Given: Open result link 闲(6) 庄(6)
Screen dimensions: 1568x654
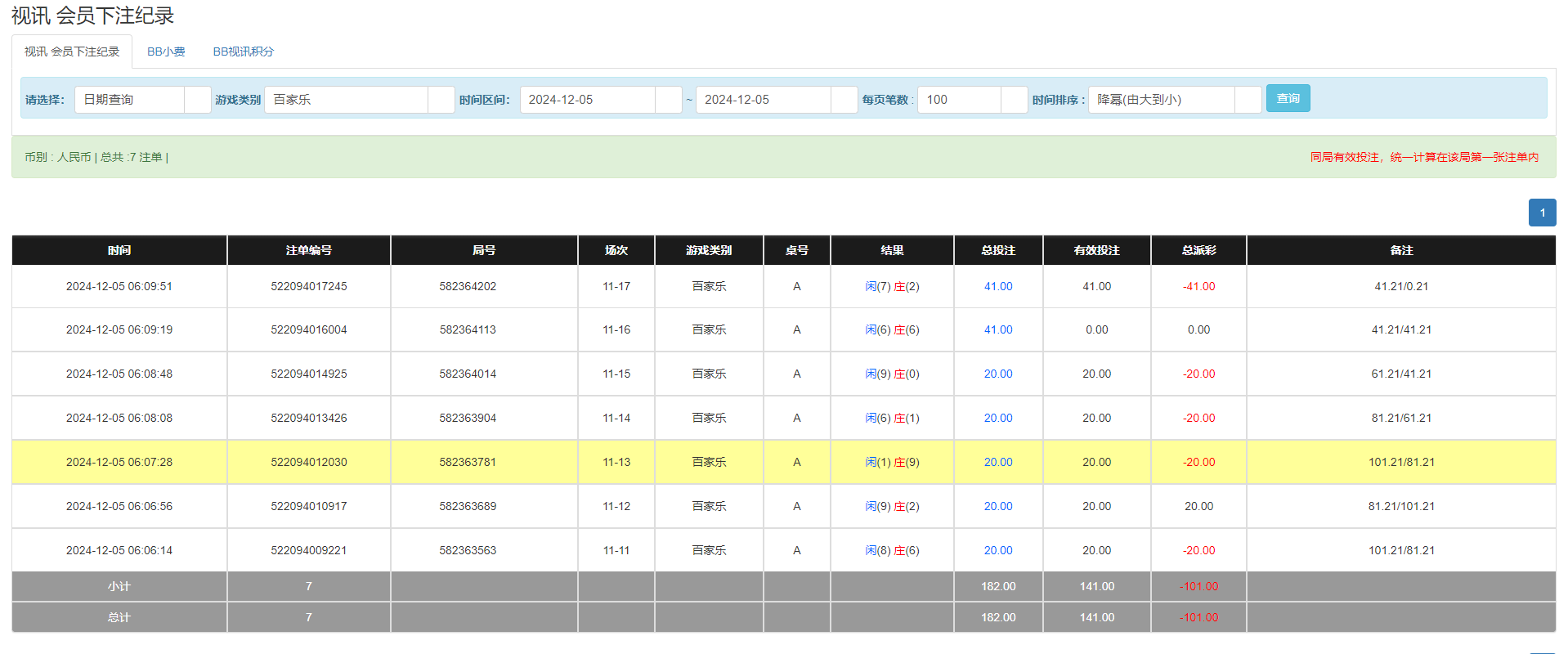Looking at the screenshot, I should pos(892,330).
